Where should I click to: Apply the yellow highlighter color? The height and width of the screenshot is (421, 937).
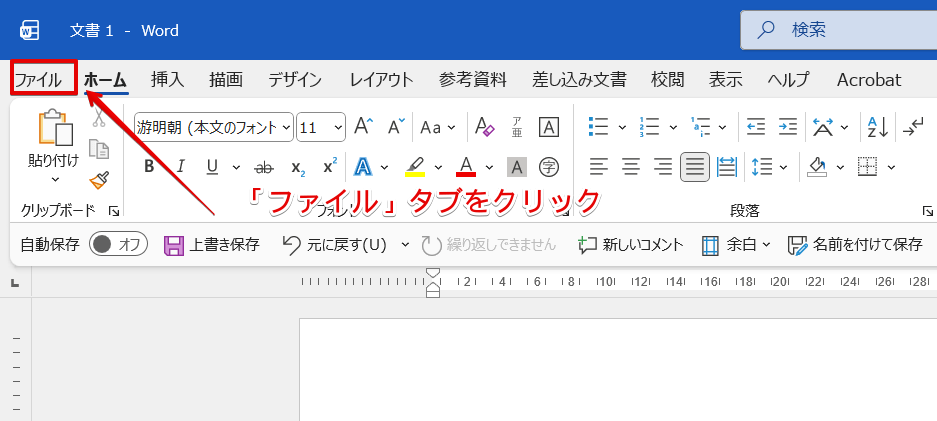[x=415, y=167]
